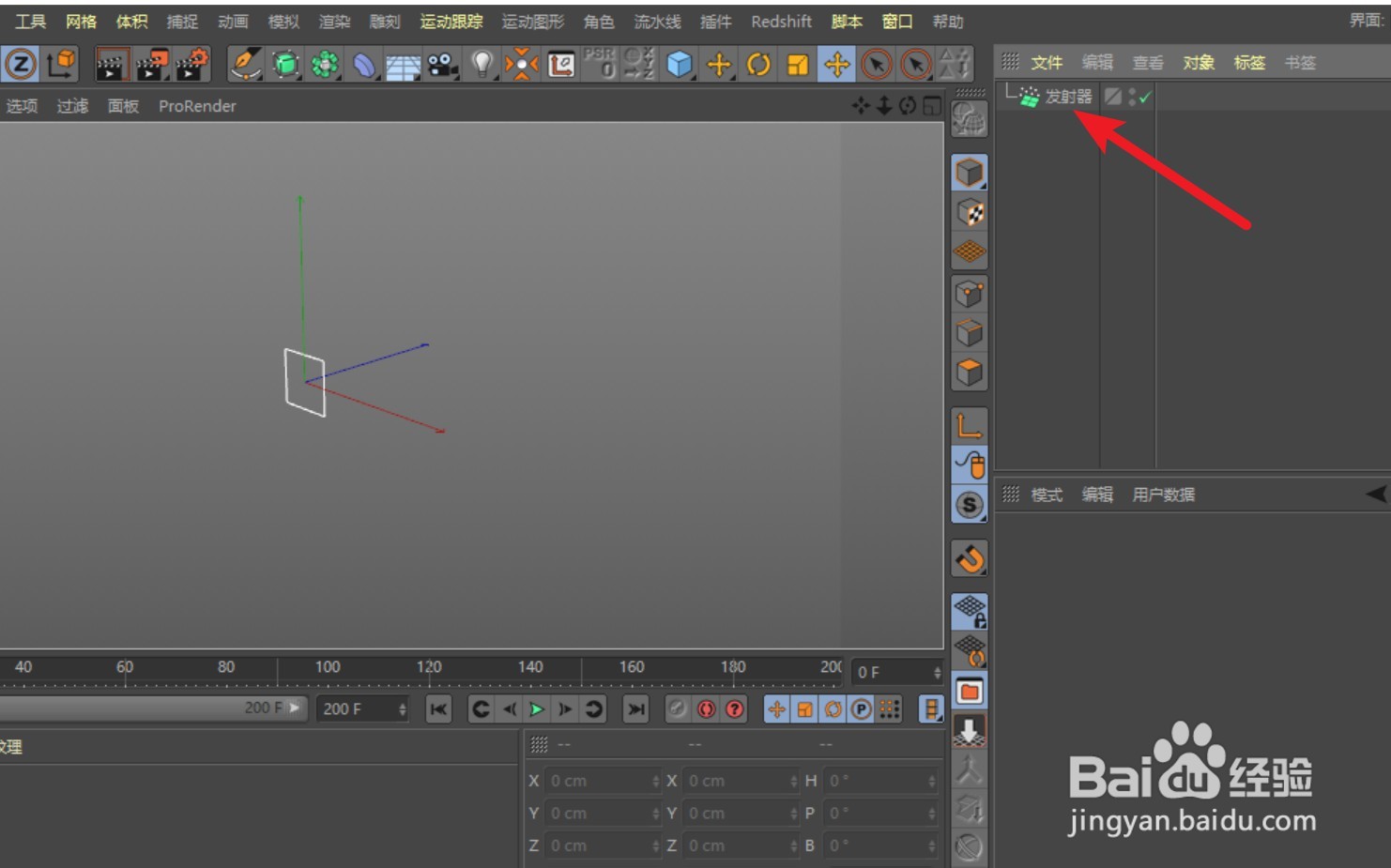Click the orange arrows converge icon

[521, 64]
